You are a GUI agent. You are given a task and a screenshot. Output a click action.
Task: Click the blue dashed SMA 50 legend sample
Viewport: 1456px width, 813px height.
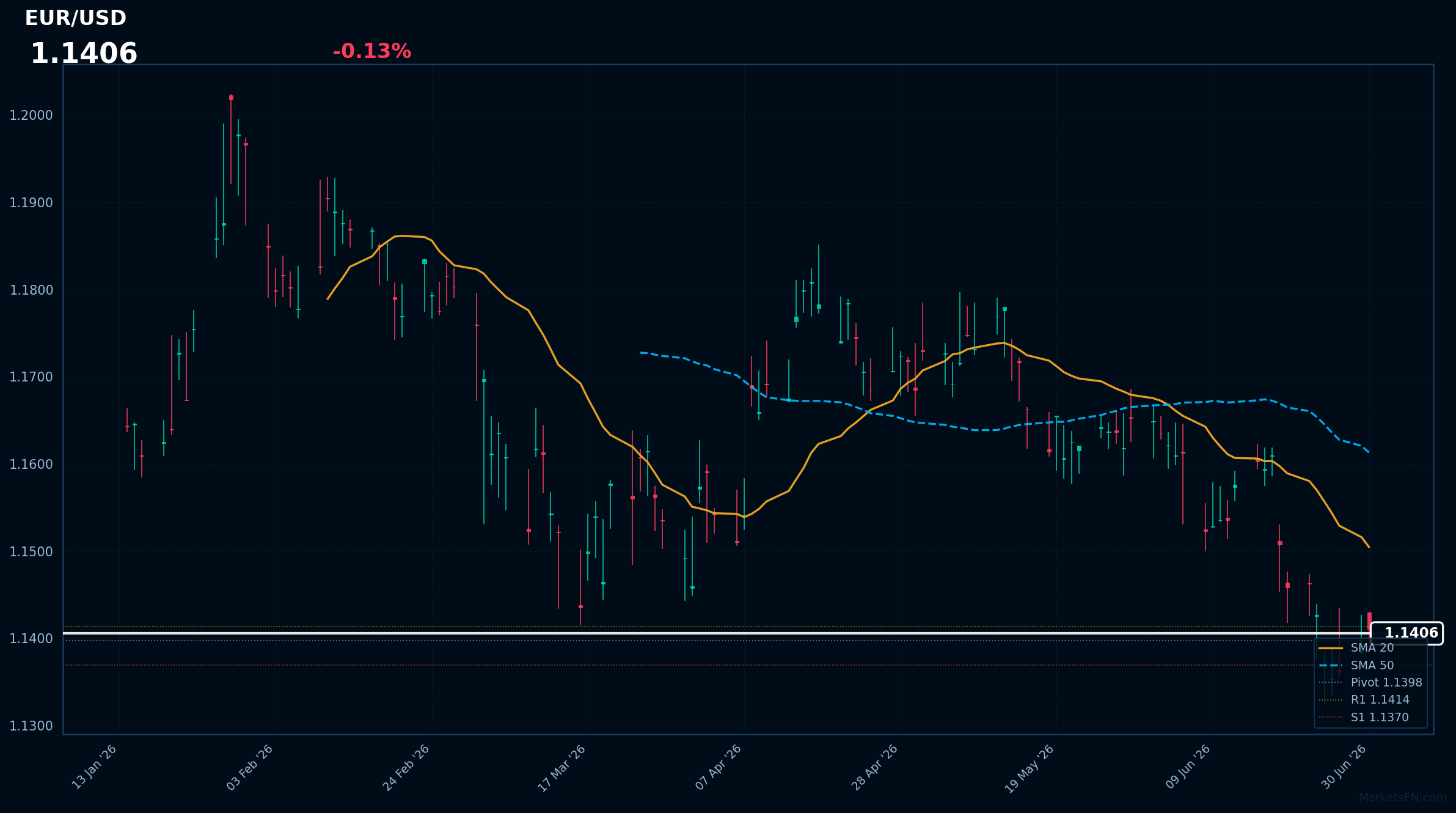click(1331, 666)
